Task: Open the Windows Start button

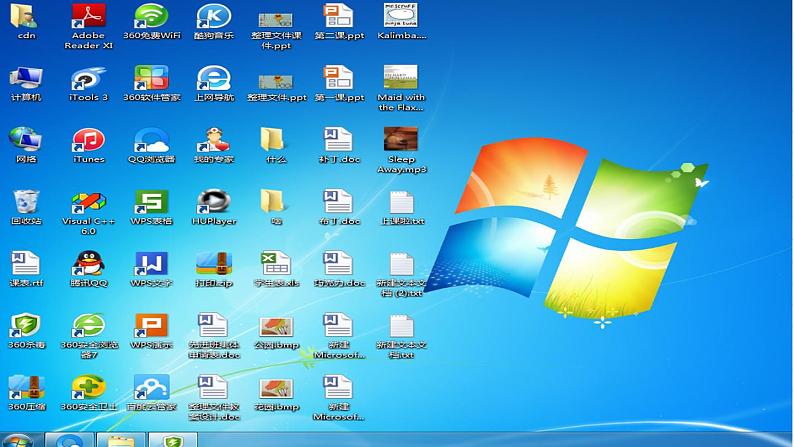Action: [x=18, y=440]
